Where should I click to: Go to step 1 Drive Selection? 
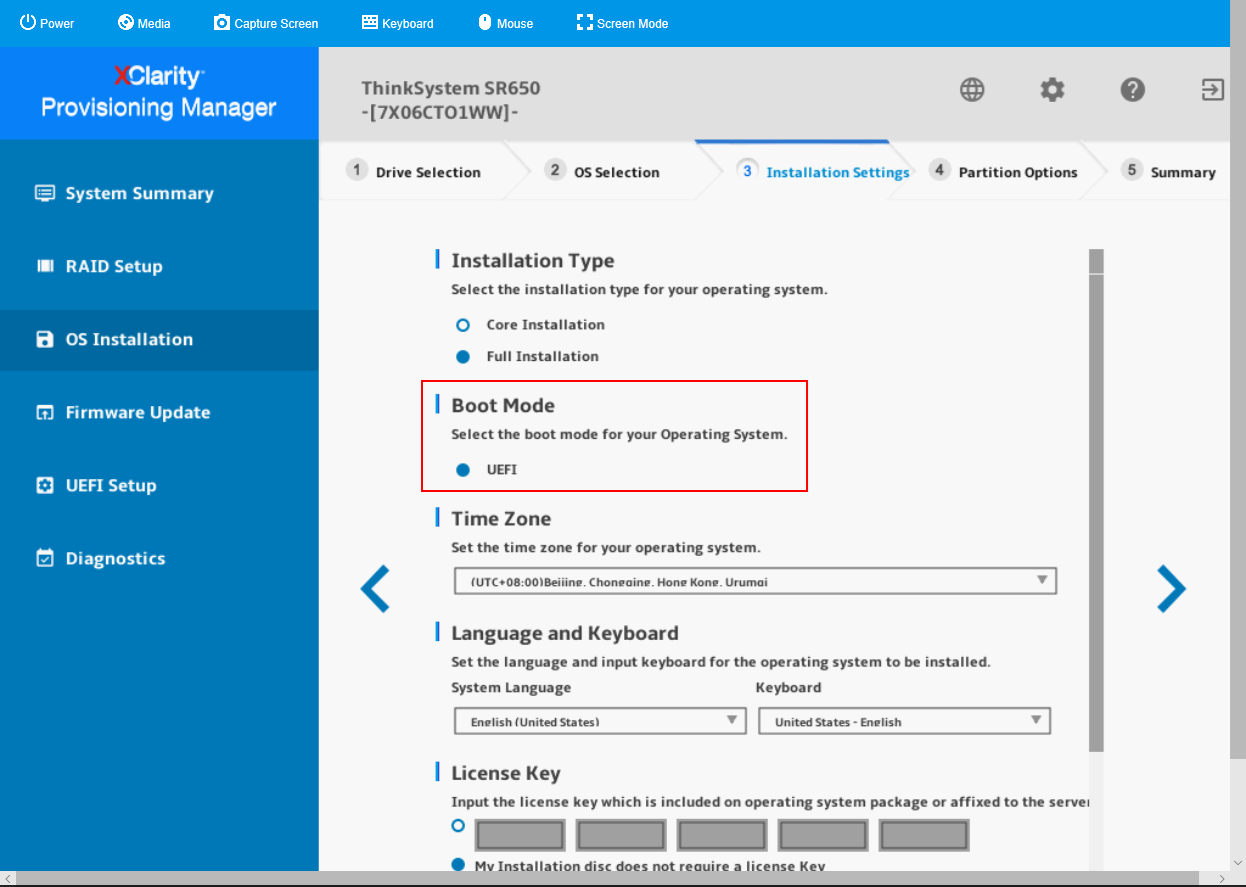[x=414, y=171]
